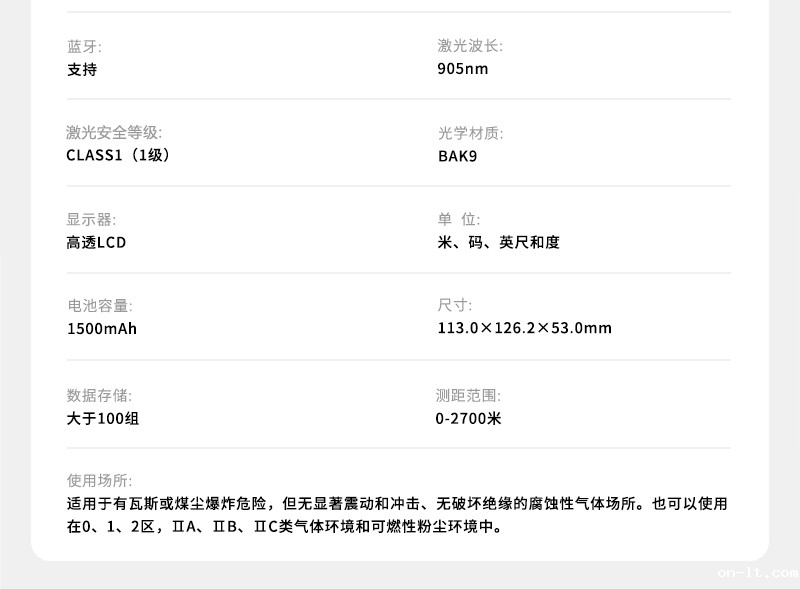Select the 大于100组 storage value
The image size is (800, 589).
pyautogui.click(x=102, y=418)
